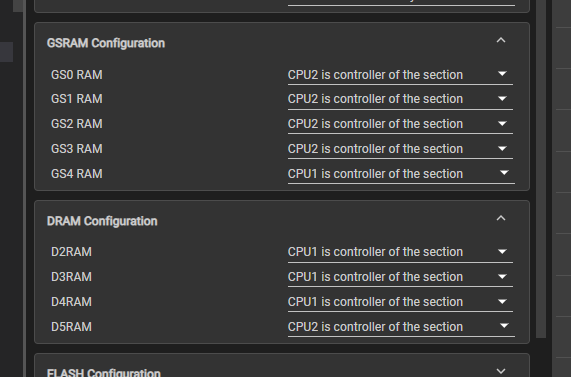This screenshot has width=571, height=377.
Task: Click the DRAM Configuration header title
Action: pyautogui.click(x=102, y=221)
